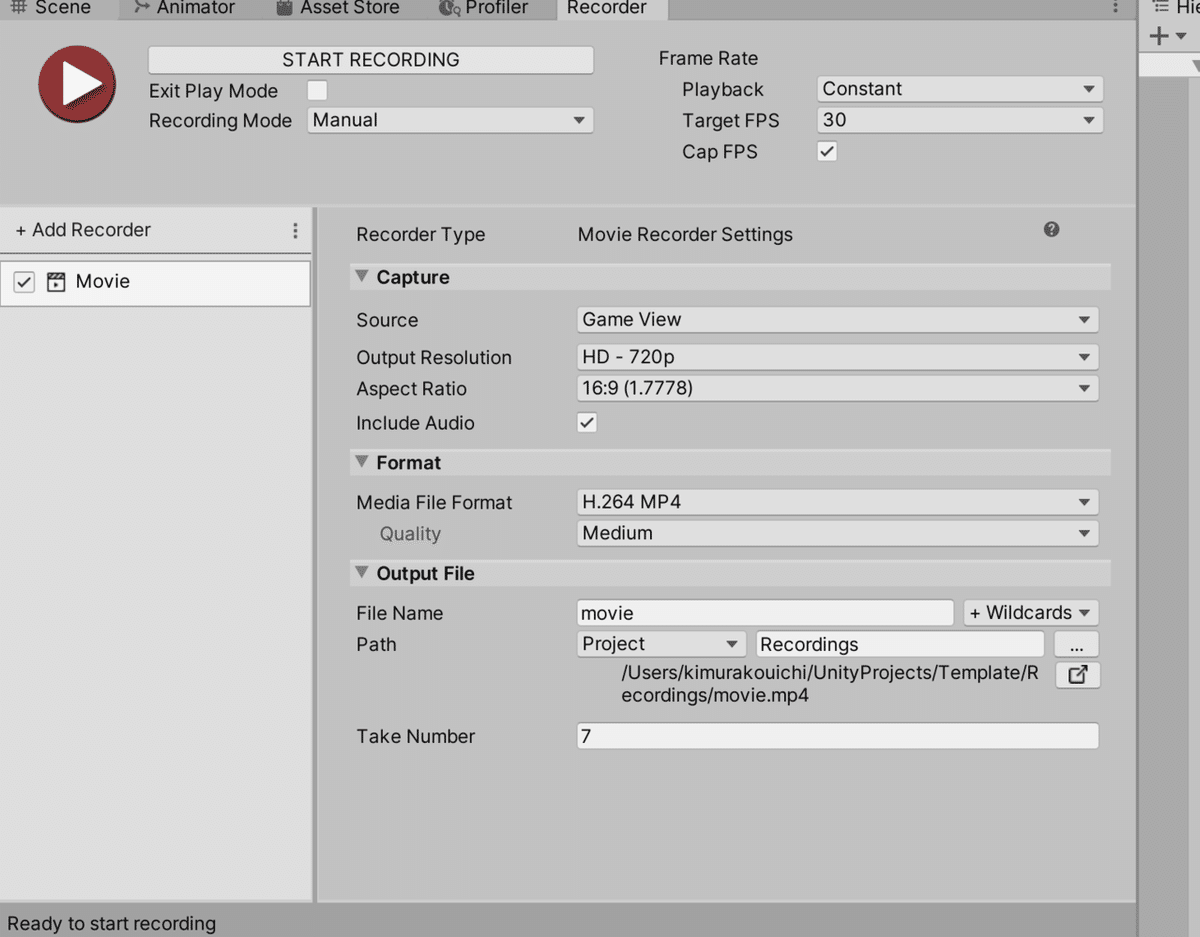Toggle the Exit Play Mode checkbox
The width and height of the screenshot is (1200, 937).
click(x=317, y=90)
